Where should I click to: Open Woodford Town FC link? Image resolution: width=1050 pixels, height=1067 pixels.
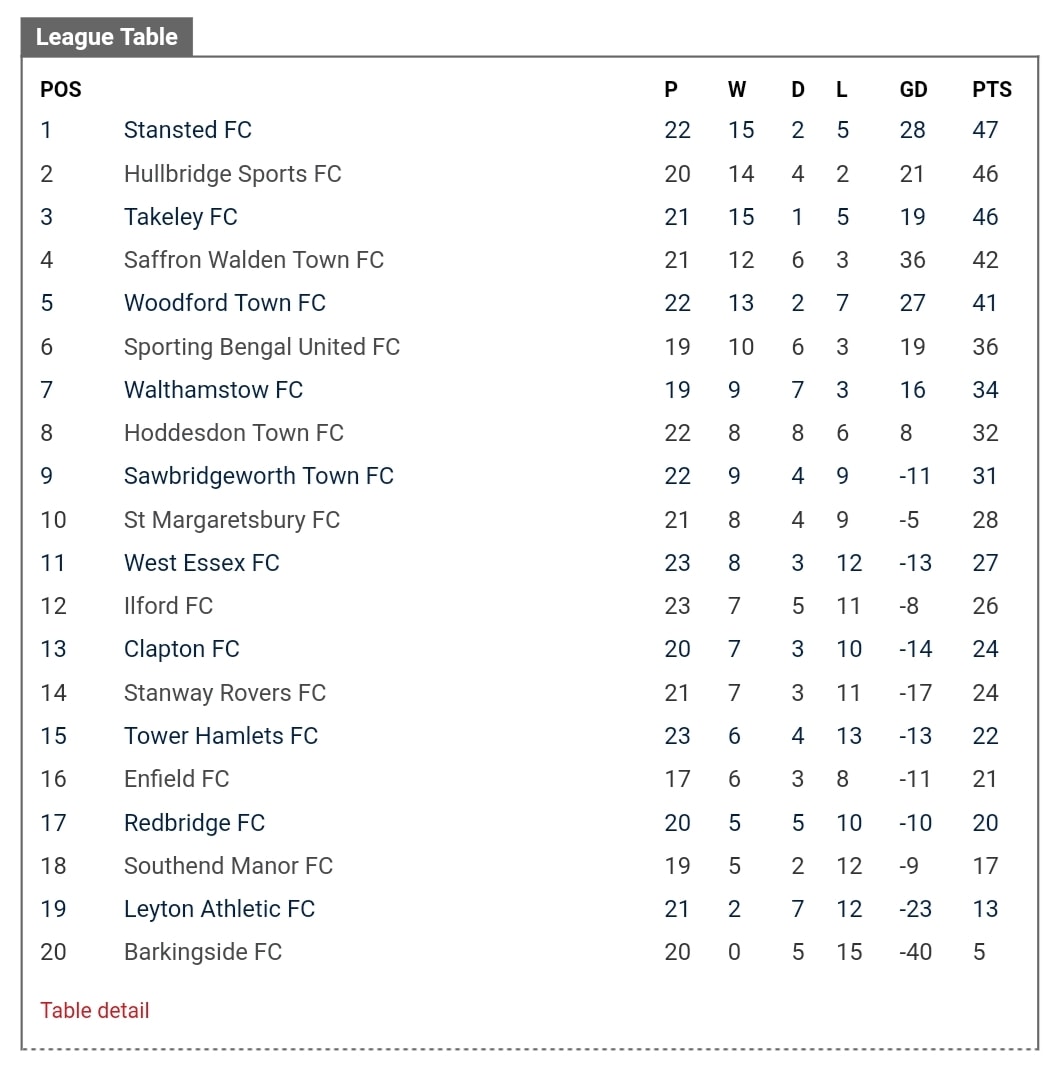(x=225, y=303)
